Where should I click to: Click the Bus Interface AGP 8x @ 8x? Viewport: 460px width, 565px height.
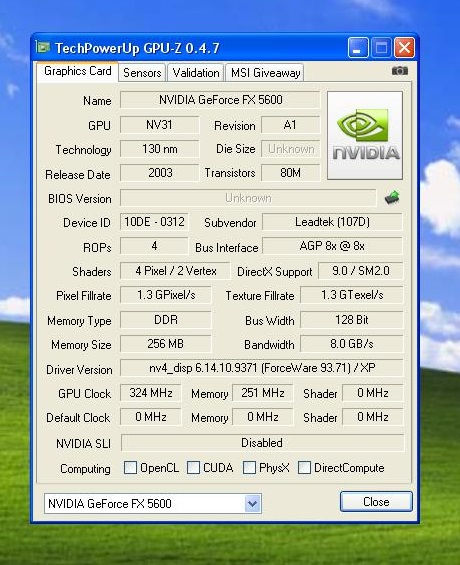332,246
